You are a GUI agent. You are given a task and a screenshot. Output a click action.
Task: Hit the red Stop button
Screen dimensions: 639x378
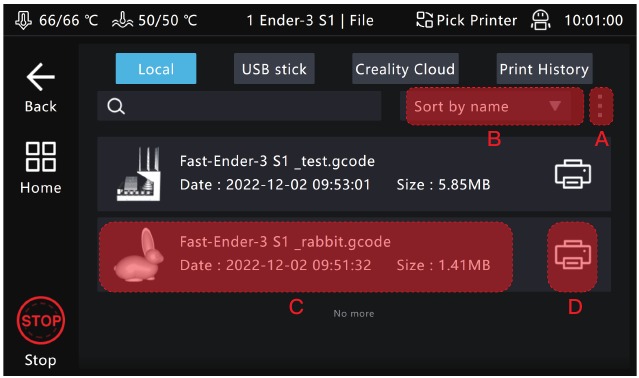tap(40, 321)
